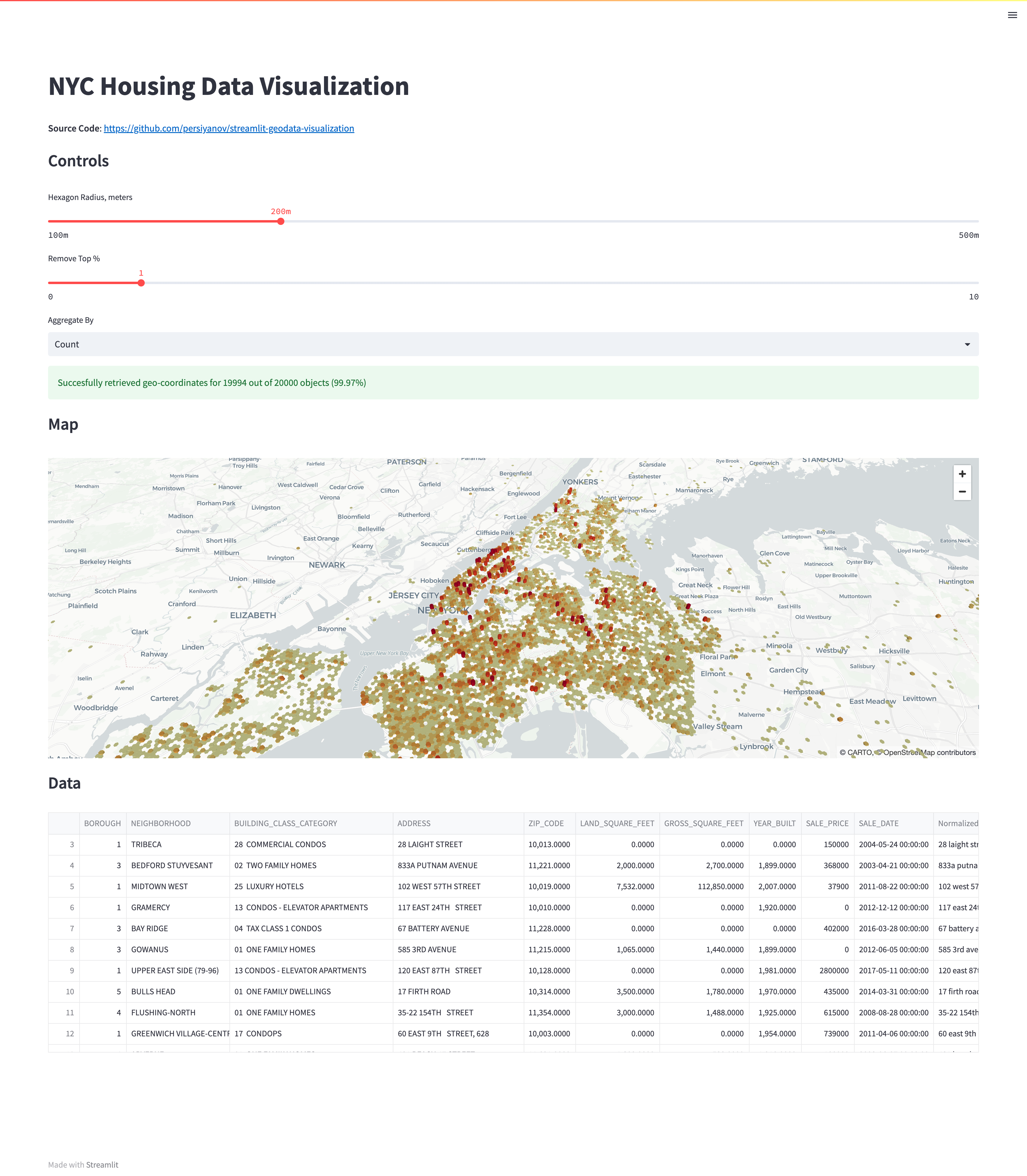Click the ZIP_CODE column header
This screenshot has height=1176, width=1027.
[546, 823]
